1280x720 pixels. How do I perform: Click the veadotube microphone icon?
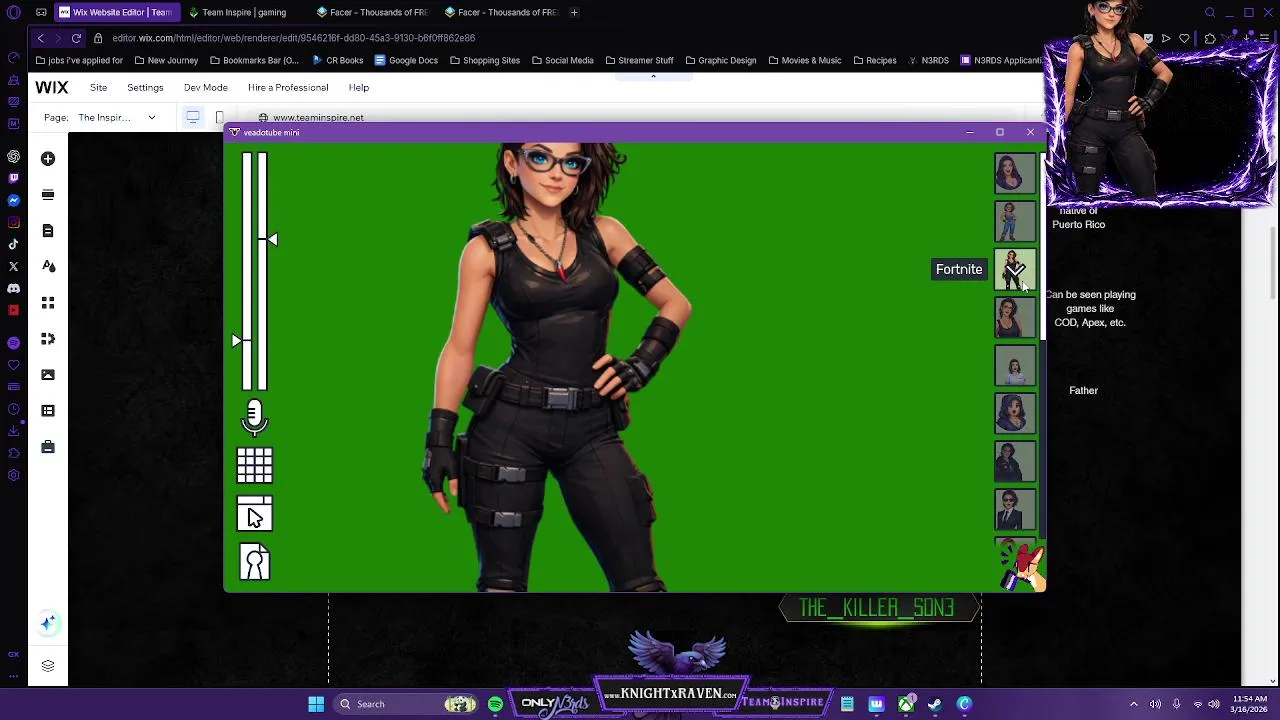click(254, 417)
